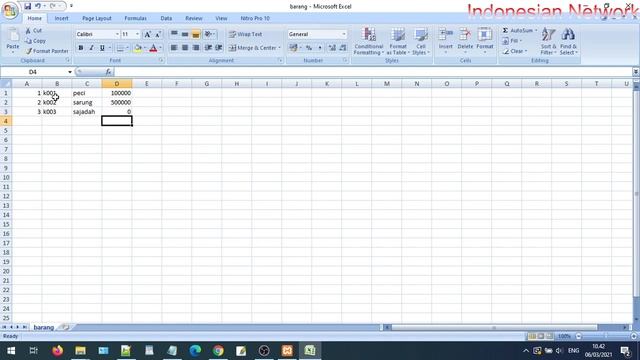This screenshot has height=360, width=640.
Task: Apply comma style number format
Action: click(x=320, y=48)
